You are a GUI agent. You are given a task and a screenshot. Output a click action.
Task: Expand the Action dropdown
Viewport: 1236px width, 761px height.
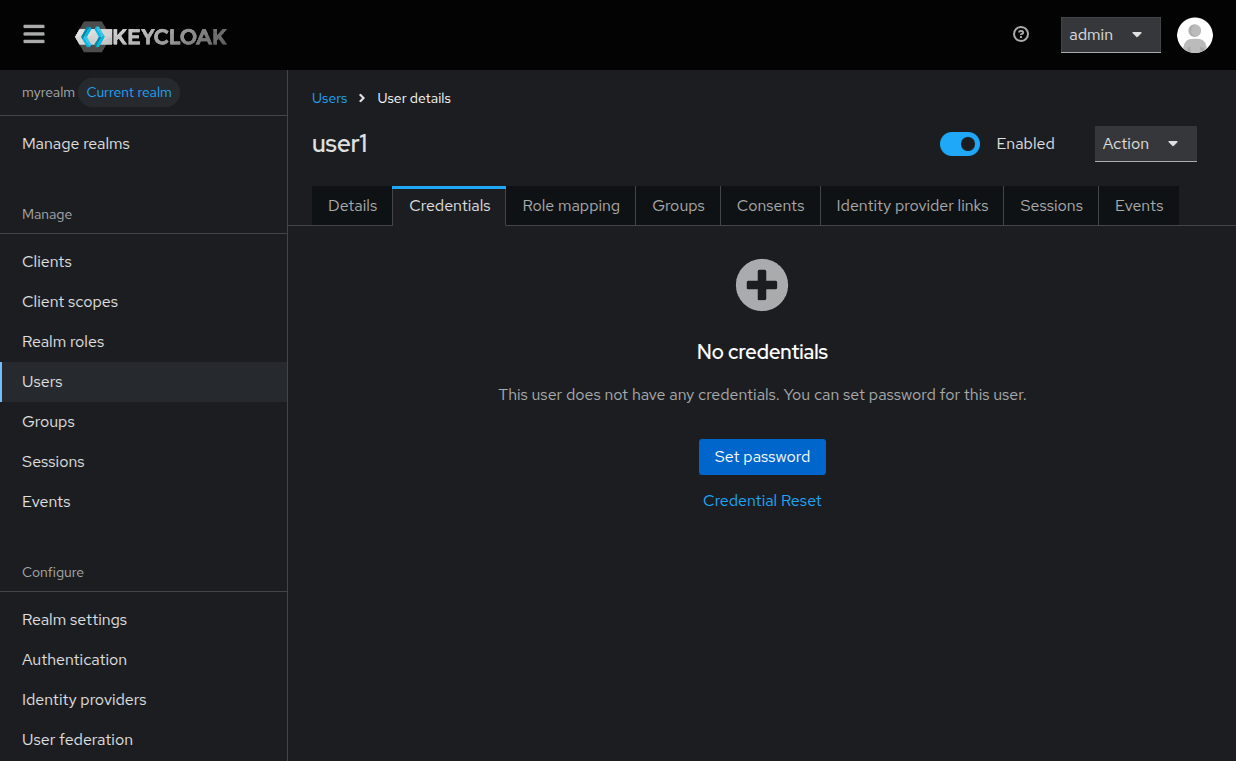[1146, 144]
